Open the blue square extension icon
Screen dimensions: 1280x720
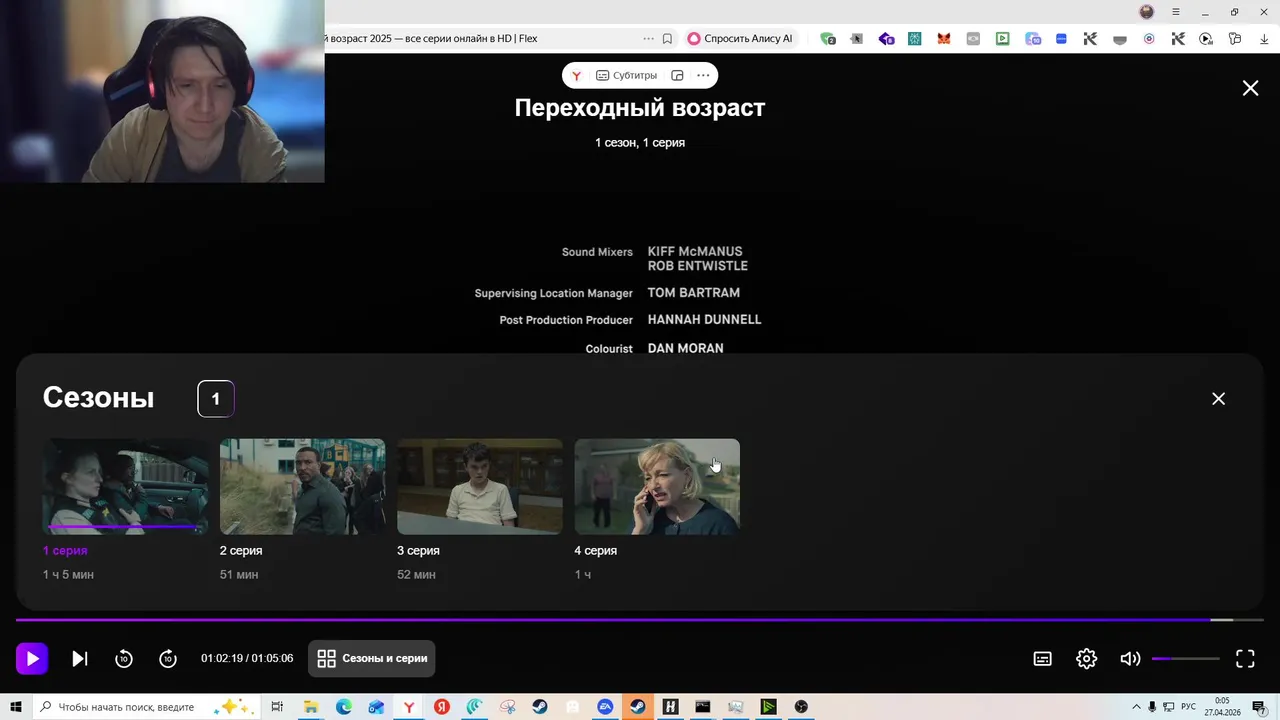click(x=1061, y=38)
